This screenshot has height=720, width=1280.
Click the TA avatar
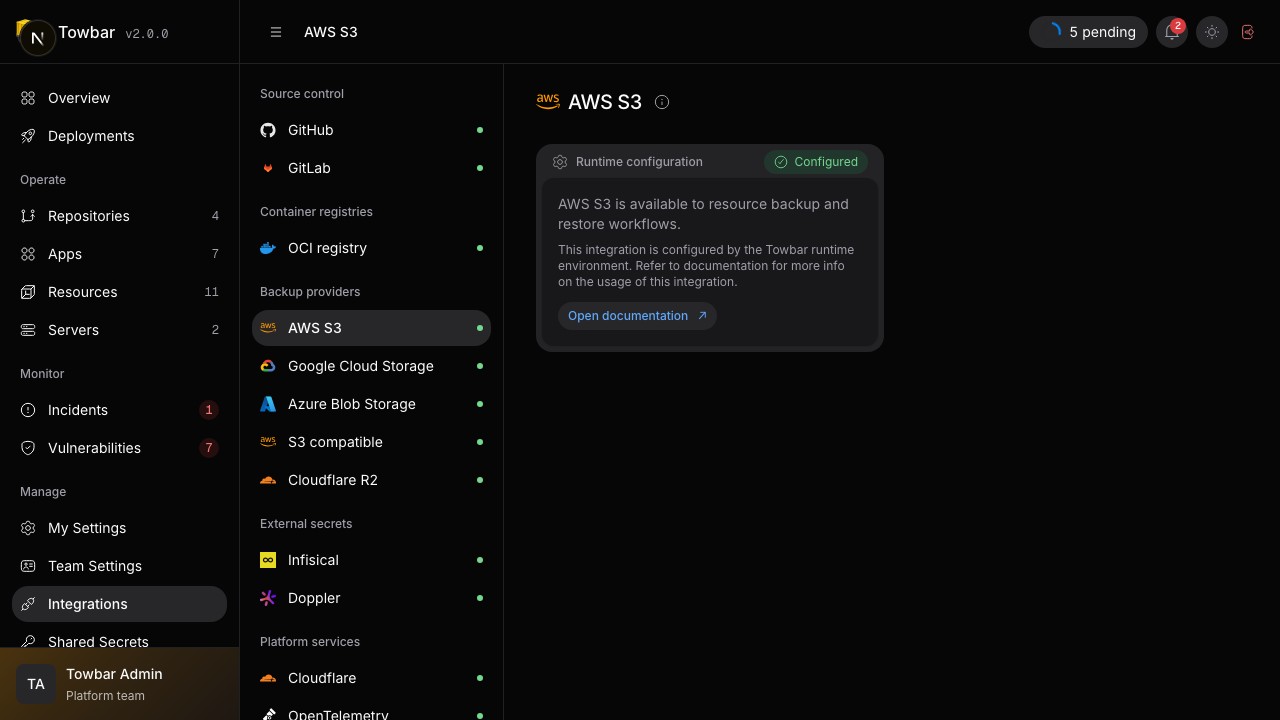coord(36,684)
